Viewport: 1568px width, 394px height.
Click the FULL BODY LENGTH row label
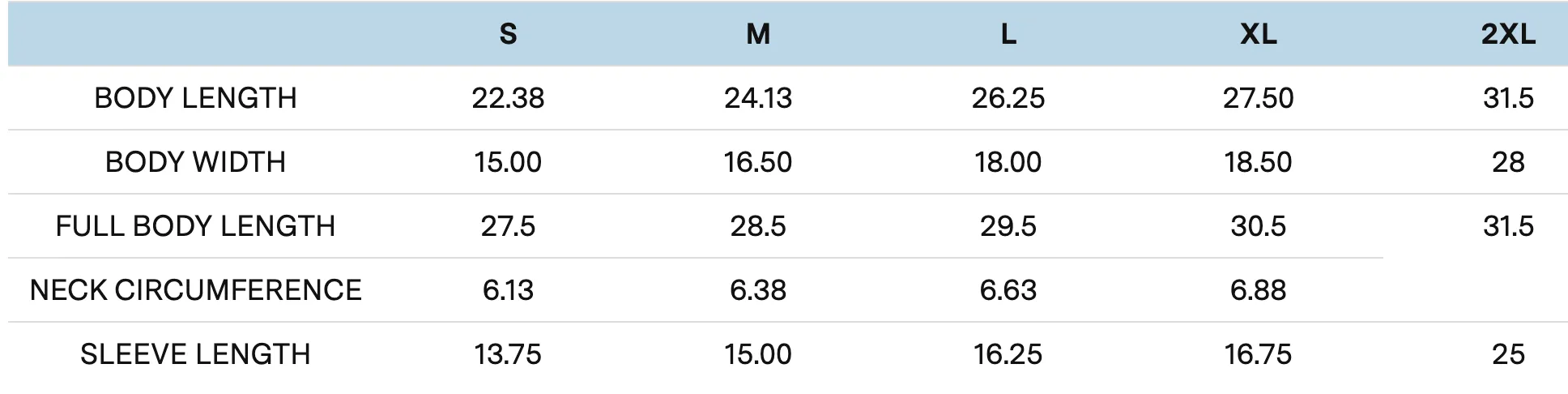pyautogui.click(x=195, y=226)
